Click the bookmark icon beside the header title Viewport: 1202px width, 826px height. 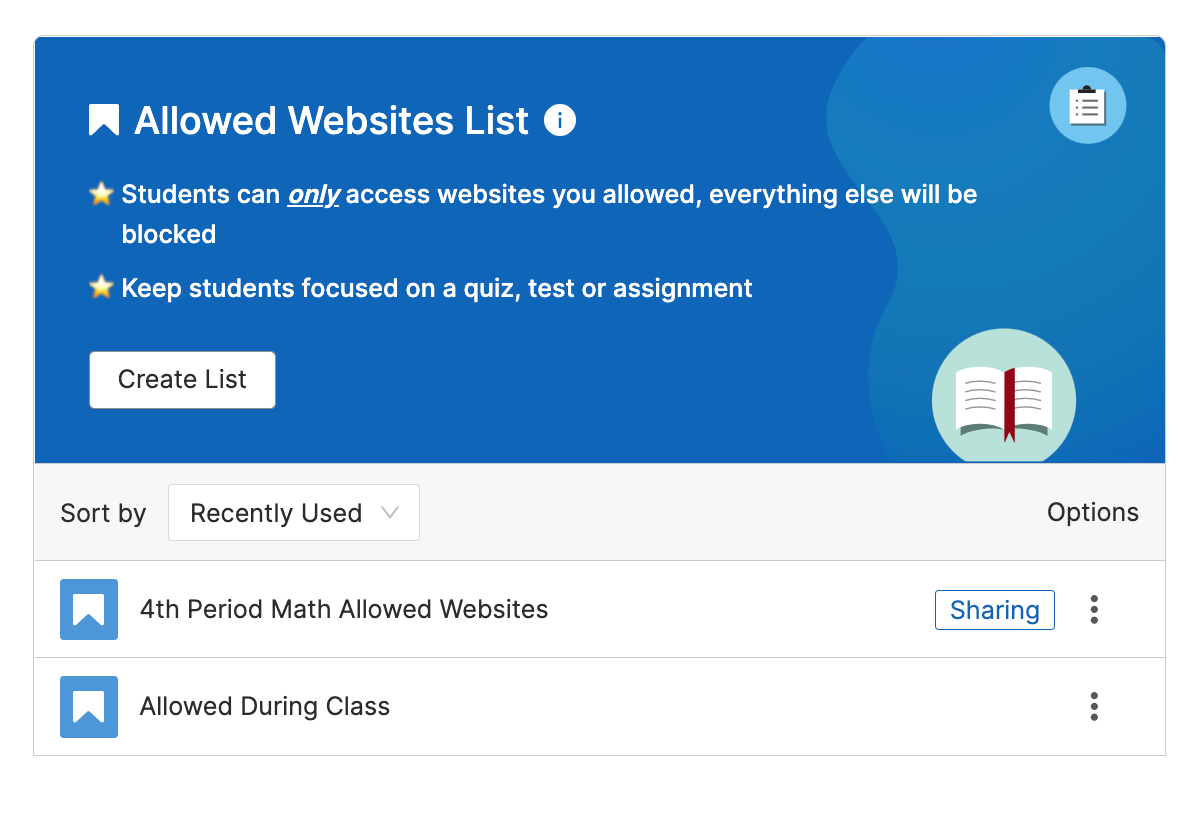pos(104,119)
